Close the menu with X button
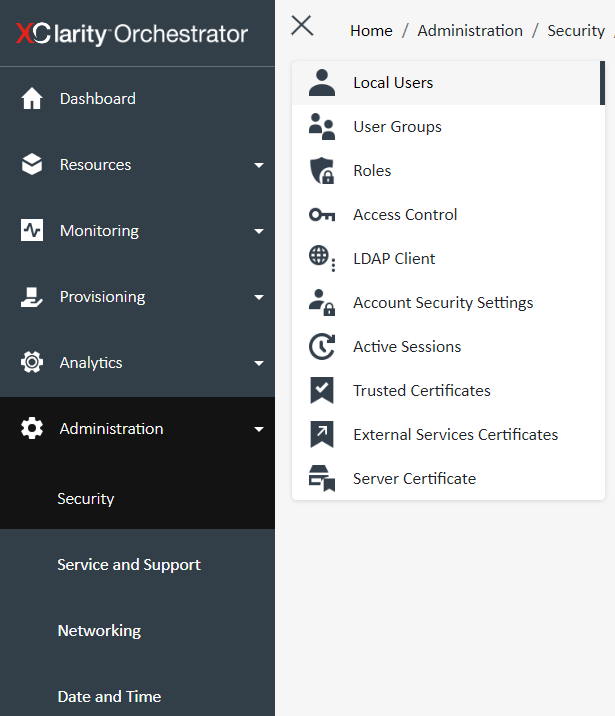 pyautogui.click(x=302, y=26)
